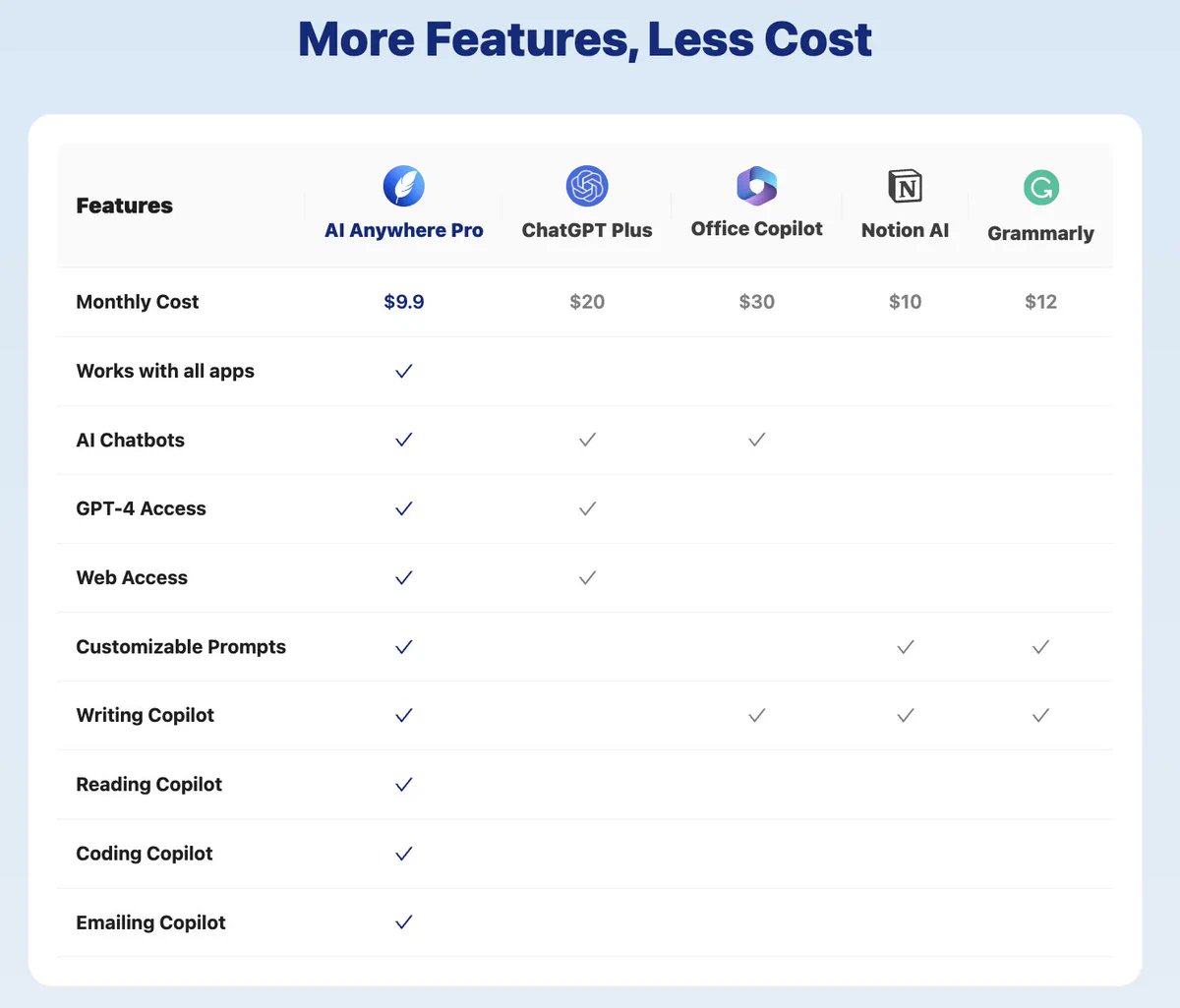Click the ChatGPT Plus column label

[x=587, y=230]
